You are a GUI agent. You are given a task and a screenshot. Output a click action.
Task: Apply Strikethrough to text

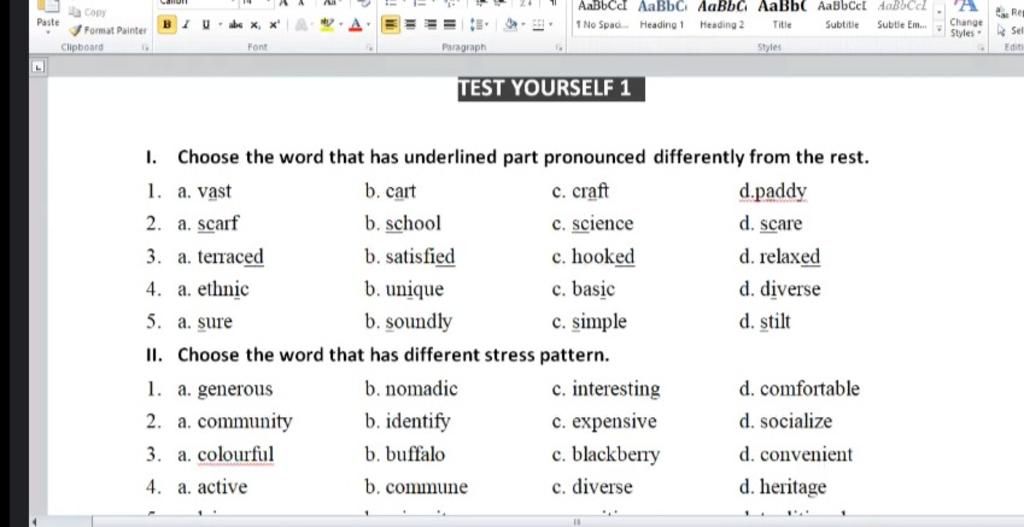(x=236, y=25)
